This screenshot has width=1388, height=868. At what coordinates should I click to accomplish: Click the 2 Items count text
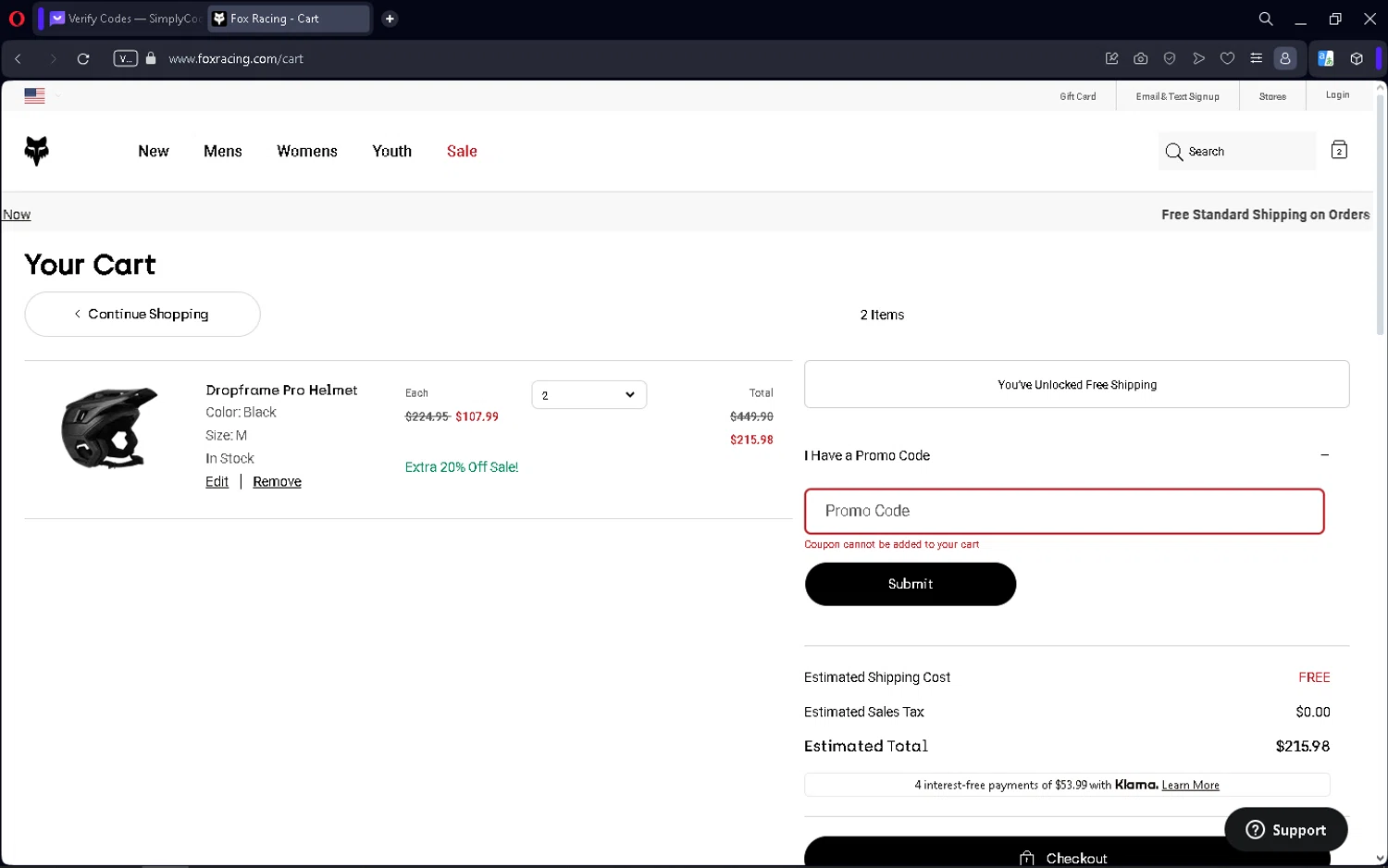[x=882, y=315]
